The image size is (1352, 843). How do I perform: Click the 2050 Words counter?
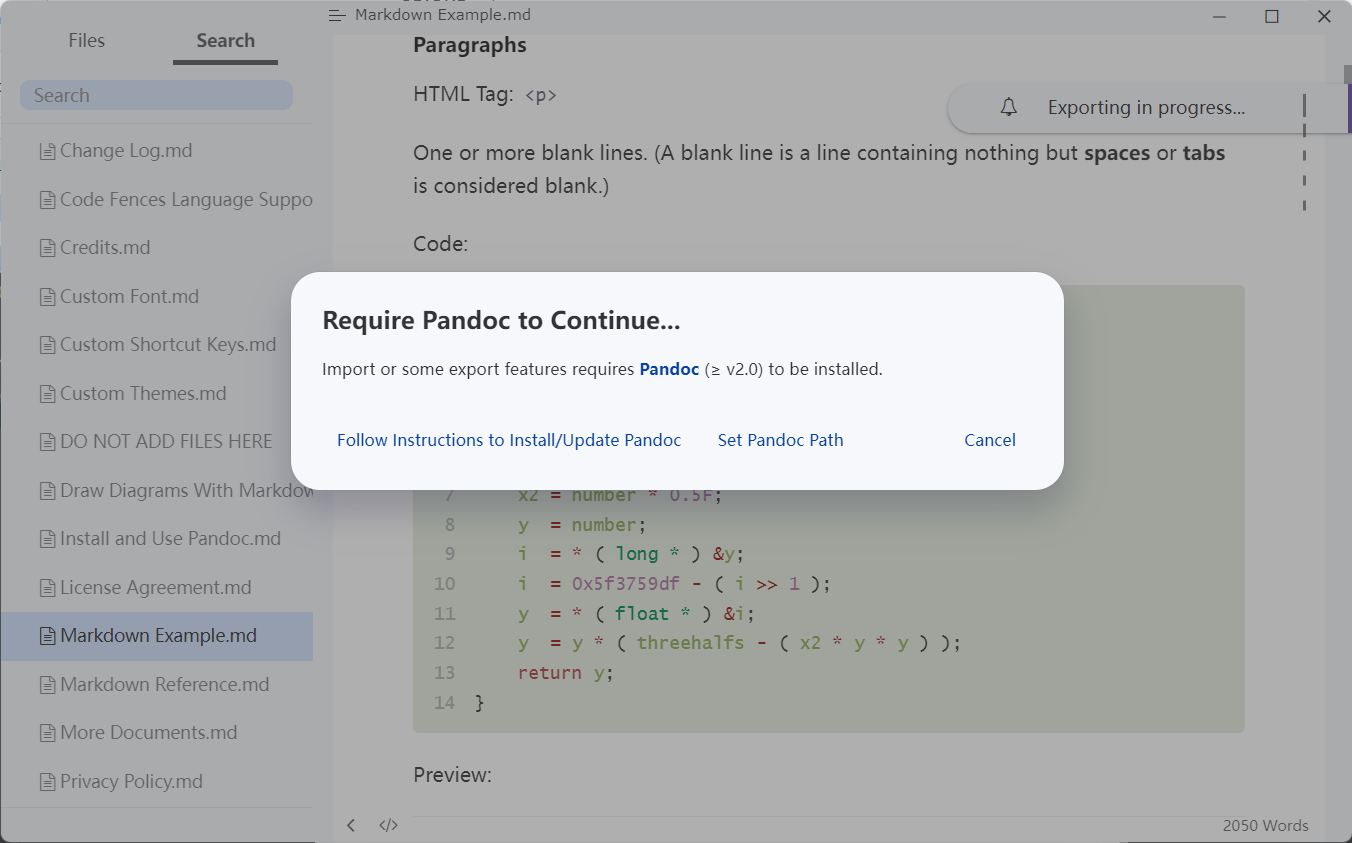1265,826
